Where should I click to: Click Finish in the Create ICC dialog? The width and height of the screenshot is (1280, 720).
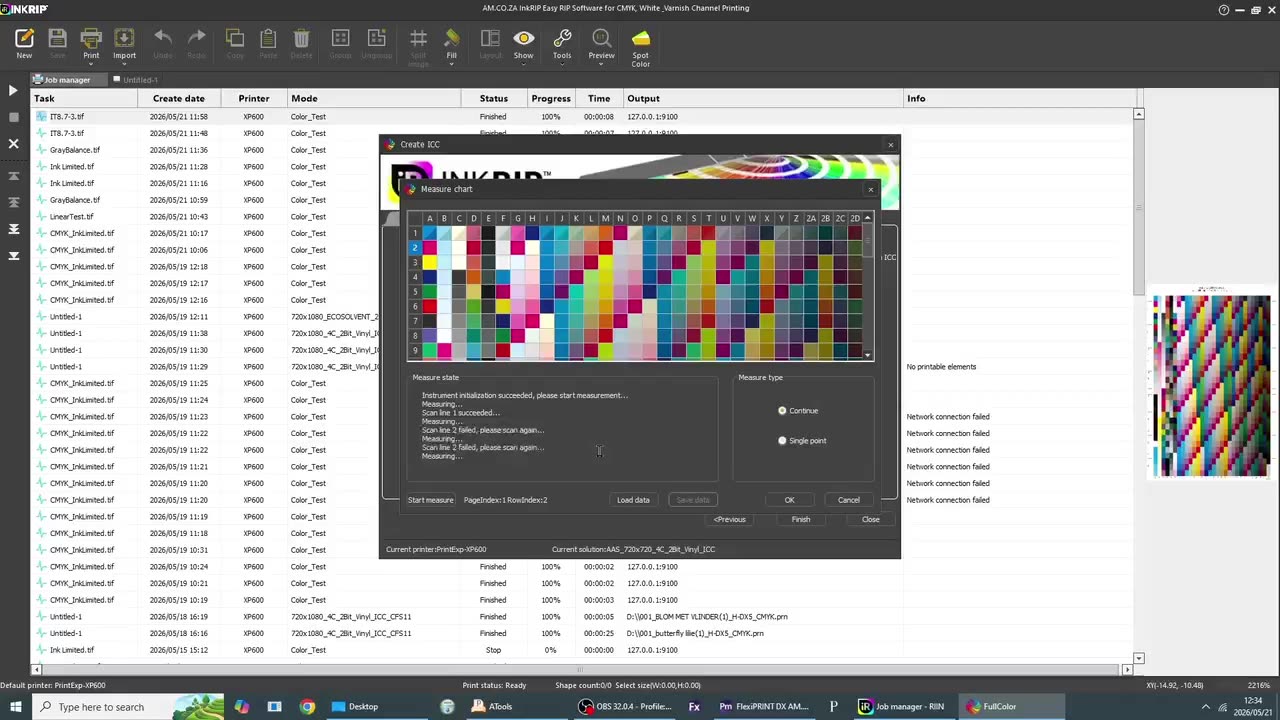pos(801,520)
